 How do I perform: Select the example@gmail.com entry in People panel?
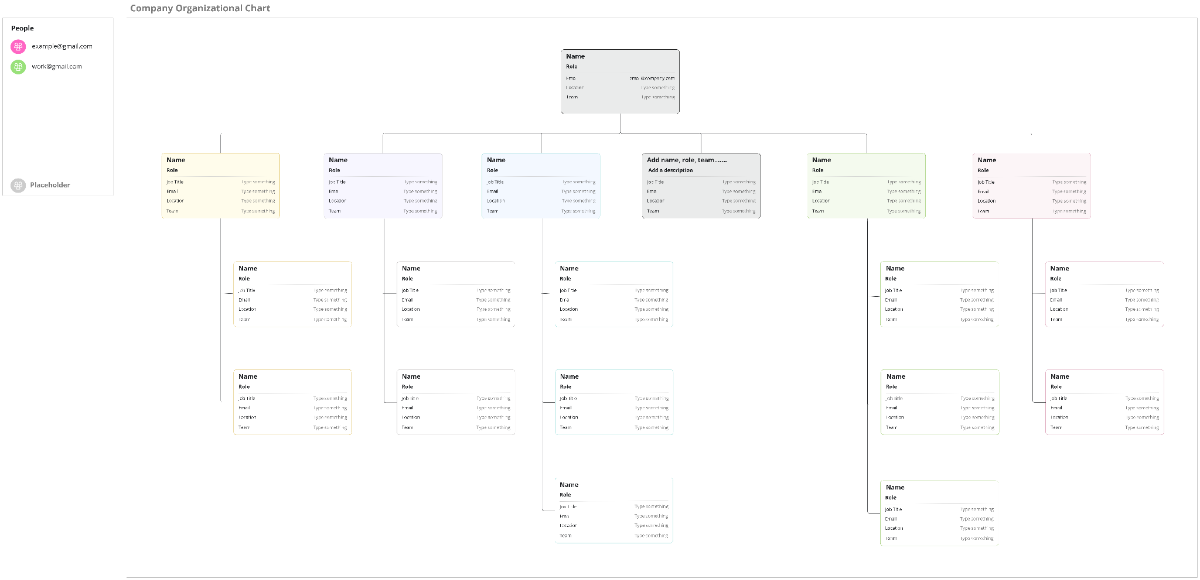coord(60,45)
